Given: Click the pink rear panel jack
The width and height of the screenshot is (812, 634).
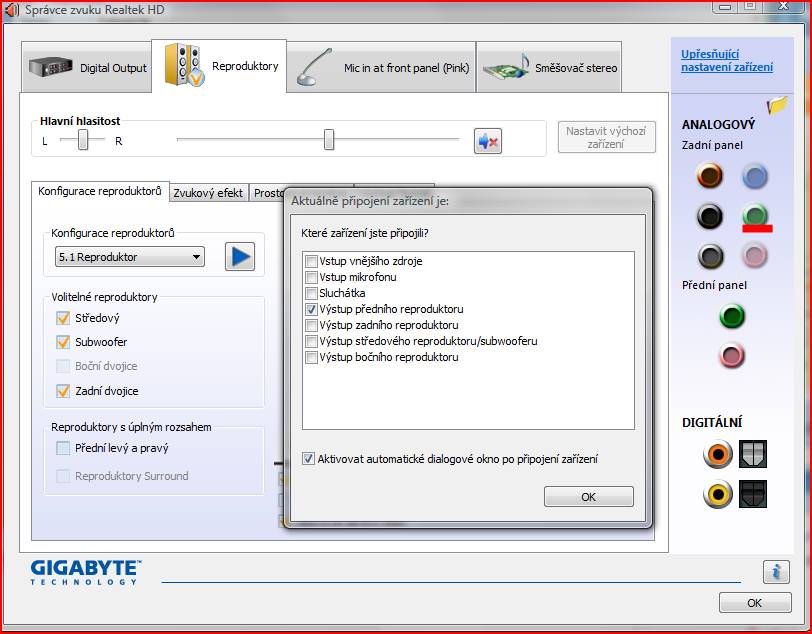Looking at the screenshot, I should click(x=755, y=256).
